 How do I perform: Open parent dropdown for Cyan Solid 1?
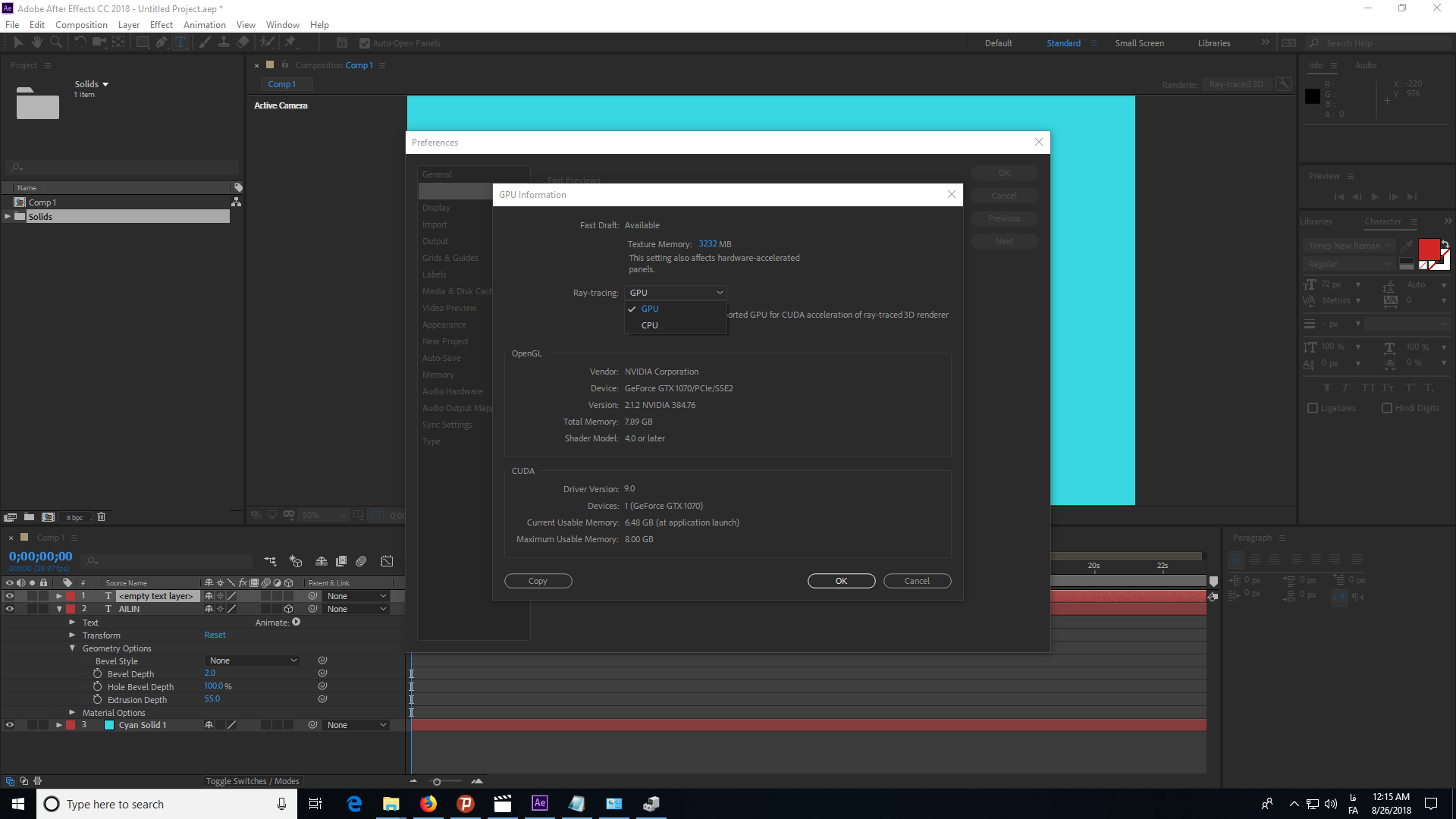pyautogui.click(x=356, y=725)
